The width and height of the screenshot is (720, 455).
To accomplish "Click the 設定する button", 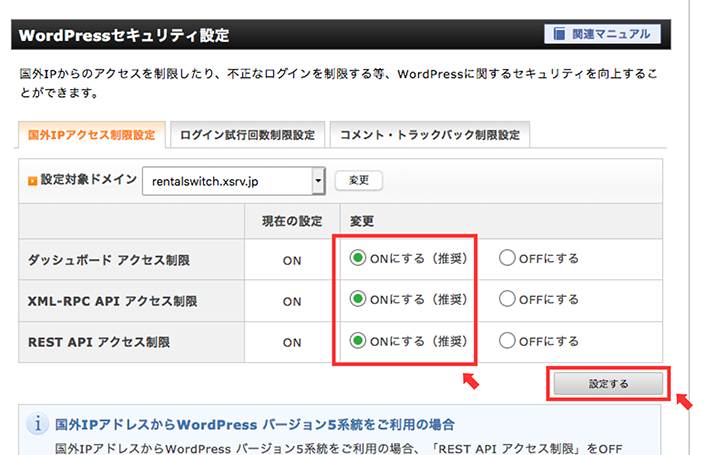I will (608, 384).
